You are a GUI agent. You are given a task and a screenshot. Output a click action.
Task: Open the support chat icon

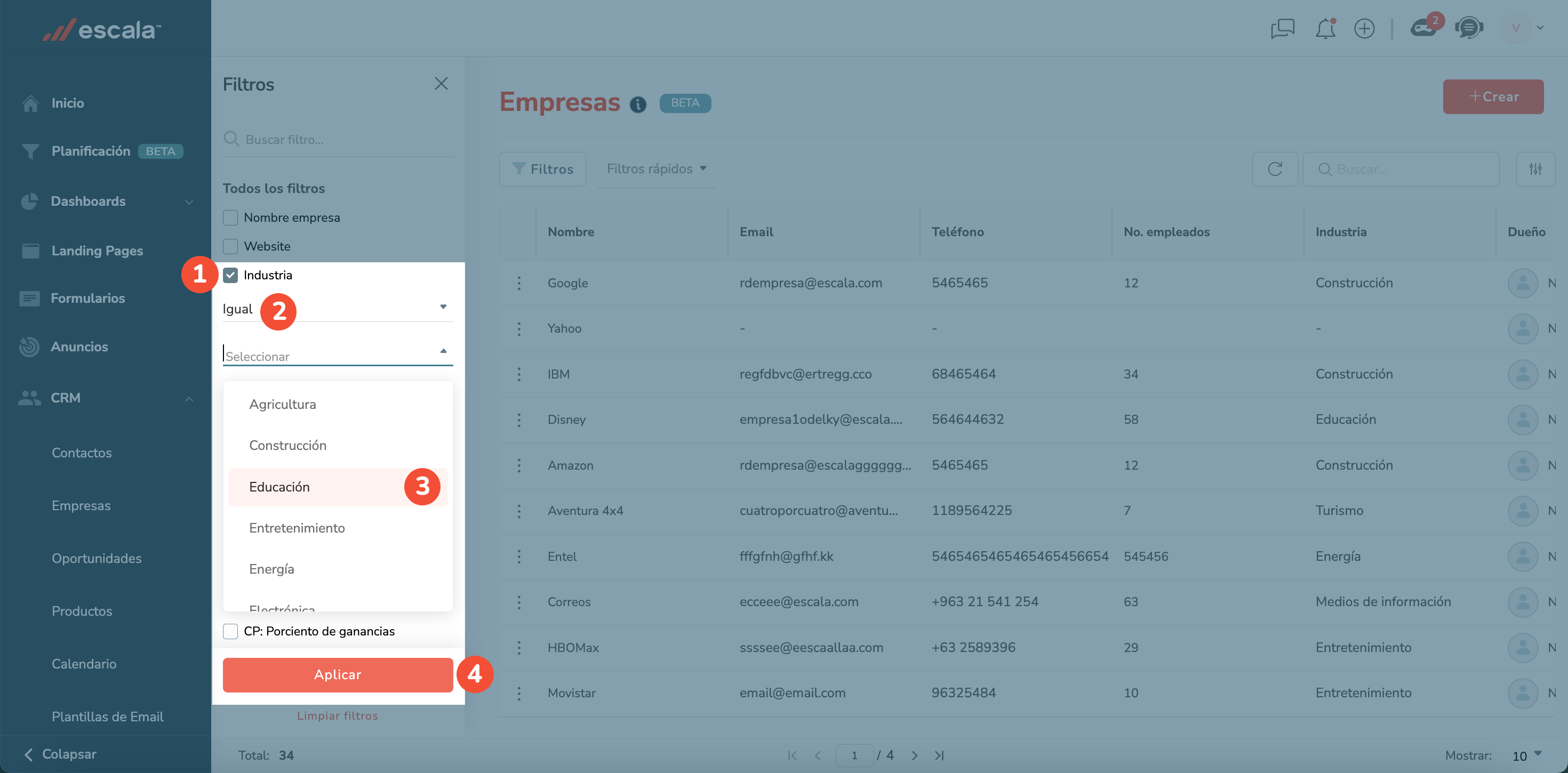tap(1468, 28)
